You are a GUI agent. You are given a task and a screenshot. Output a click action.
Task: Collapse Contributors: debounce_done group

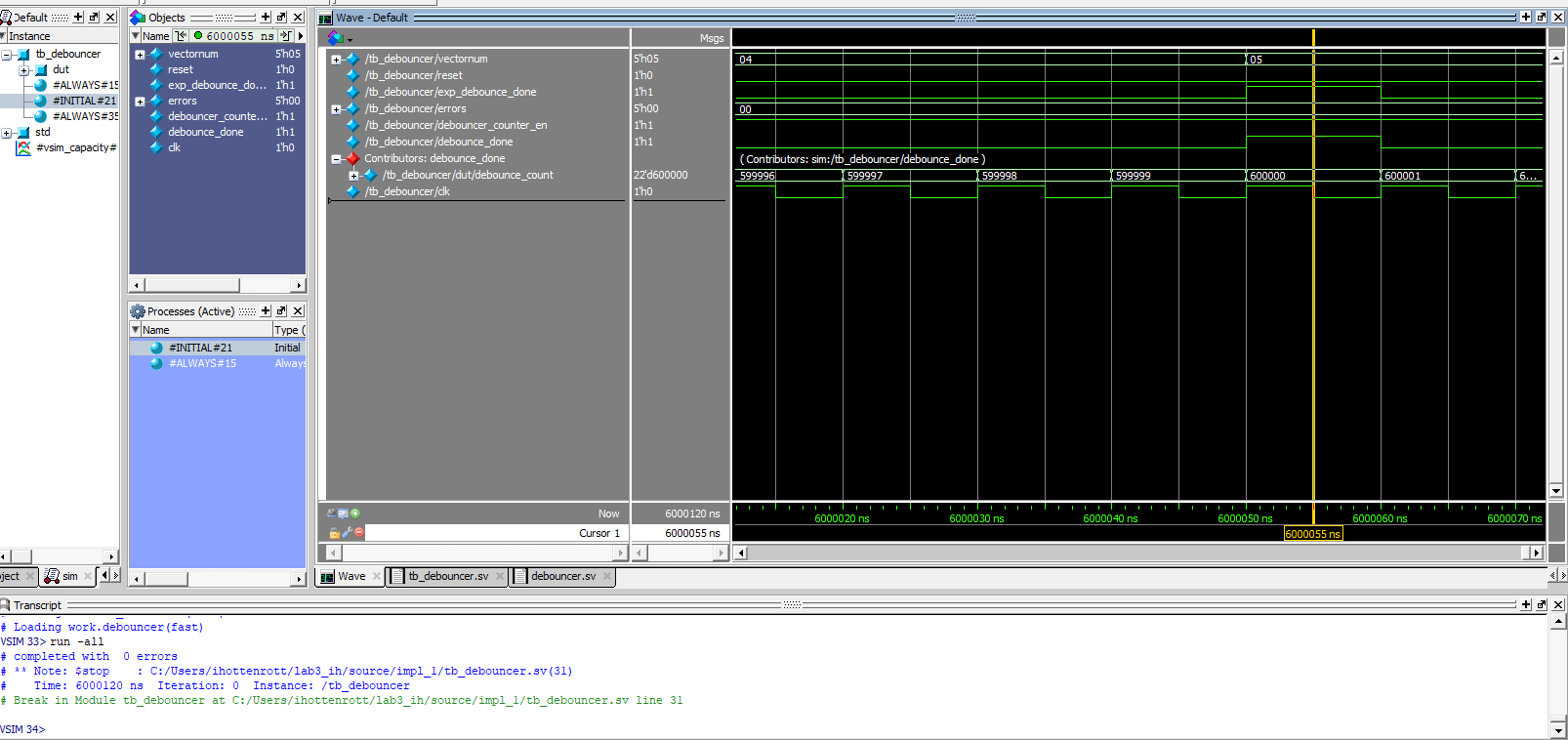[x=336, y=159]
